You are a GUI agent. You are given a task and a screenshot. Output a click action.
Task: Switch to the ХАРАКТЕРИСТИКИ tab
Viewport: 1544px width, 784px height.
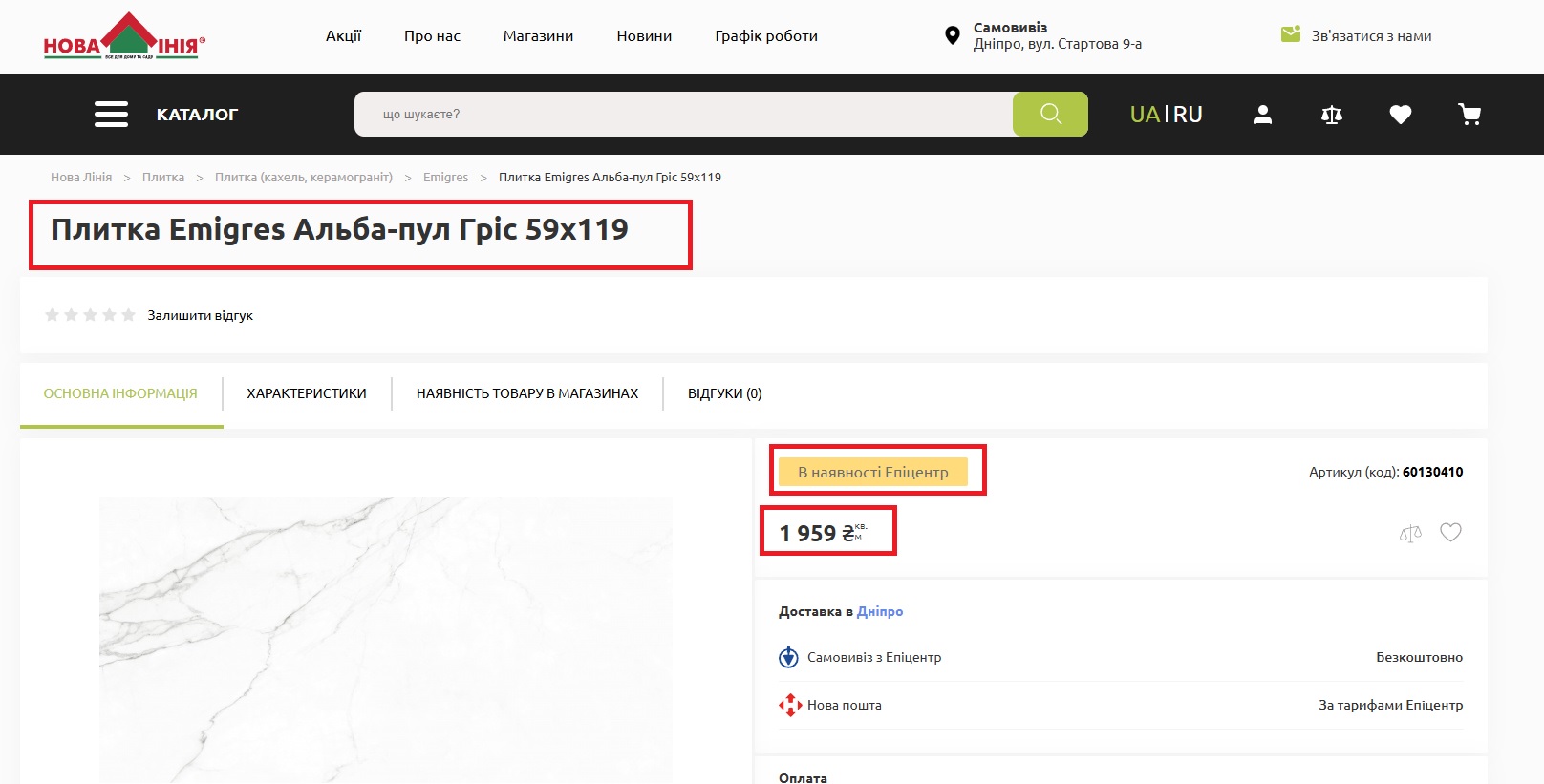click(307, 393)
